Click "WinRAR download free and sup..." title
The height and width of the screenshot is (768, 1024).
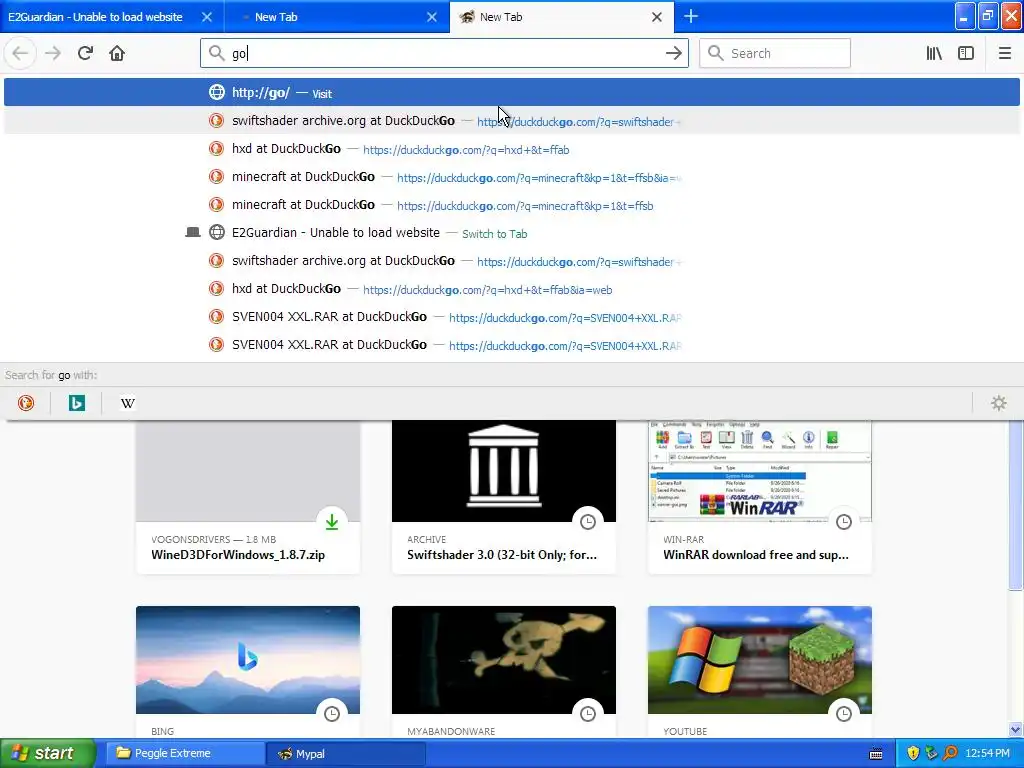tap(756, 555)
